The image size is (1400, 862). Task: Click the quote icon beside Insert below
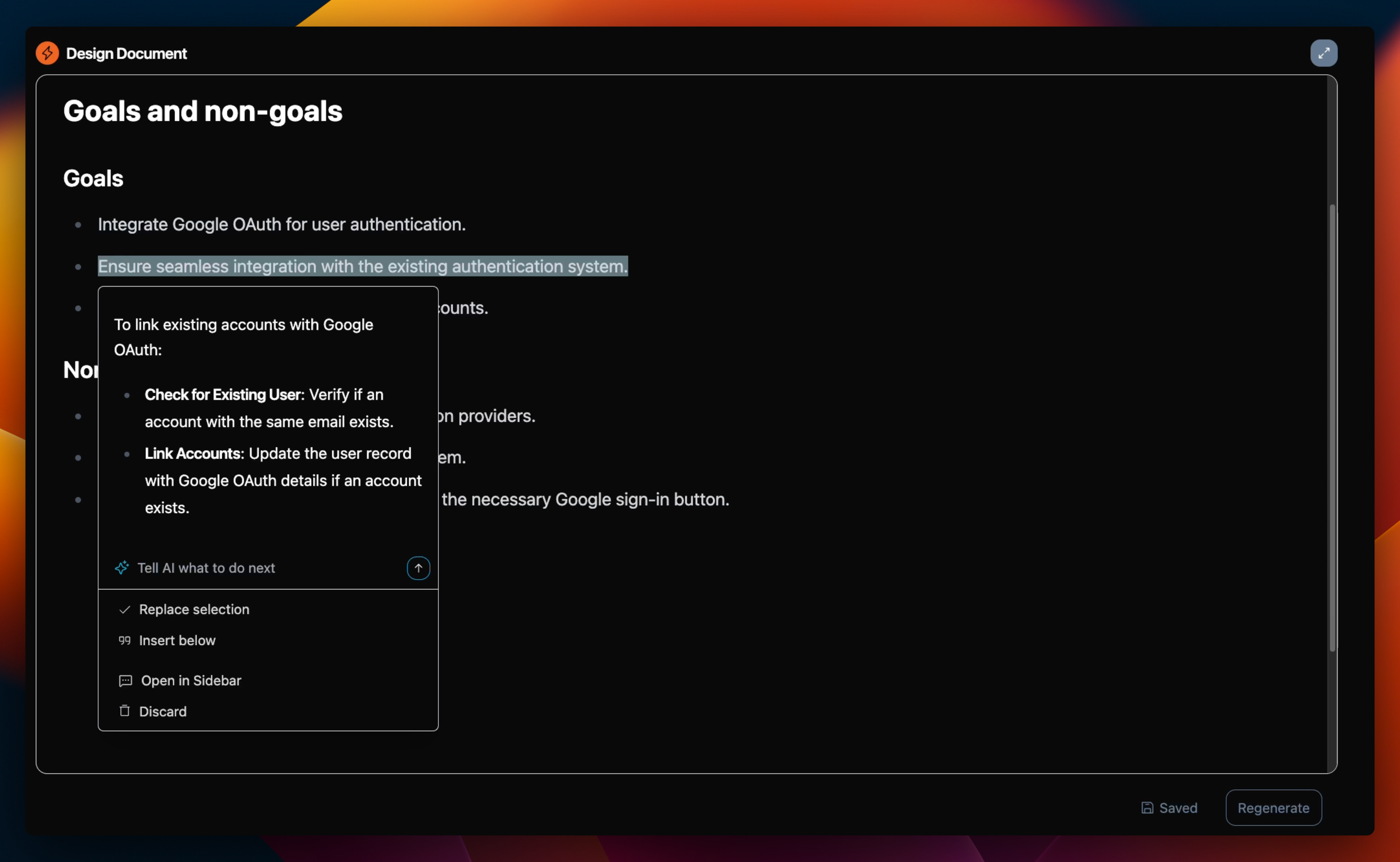[124, 640]
